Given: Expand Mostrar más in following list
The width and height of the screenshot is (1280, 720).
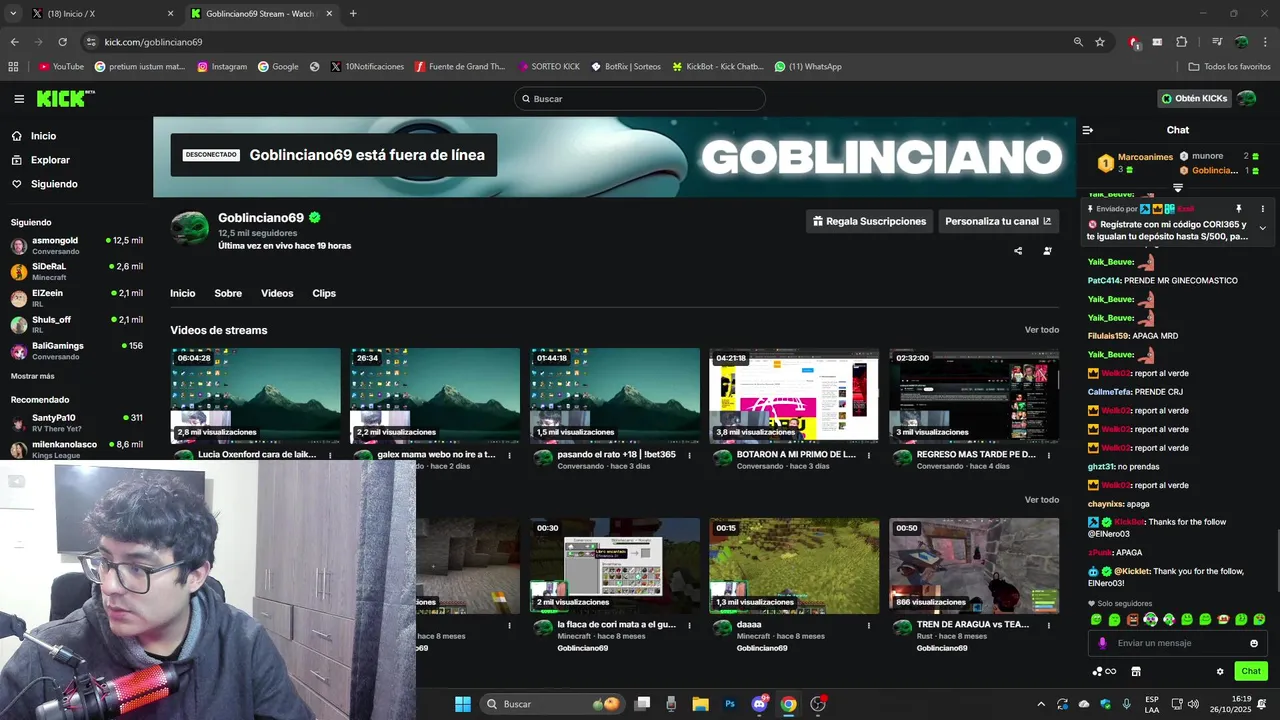Looking at the screenshot, I should (33, 376).
